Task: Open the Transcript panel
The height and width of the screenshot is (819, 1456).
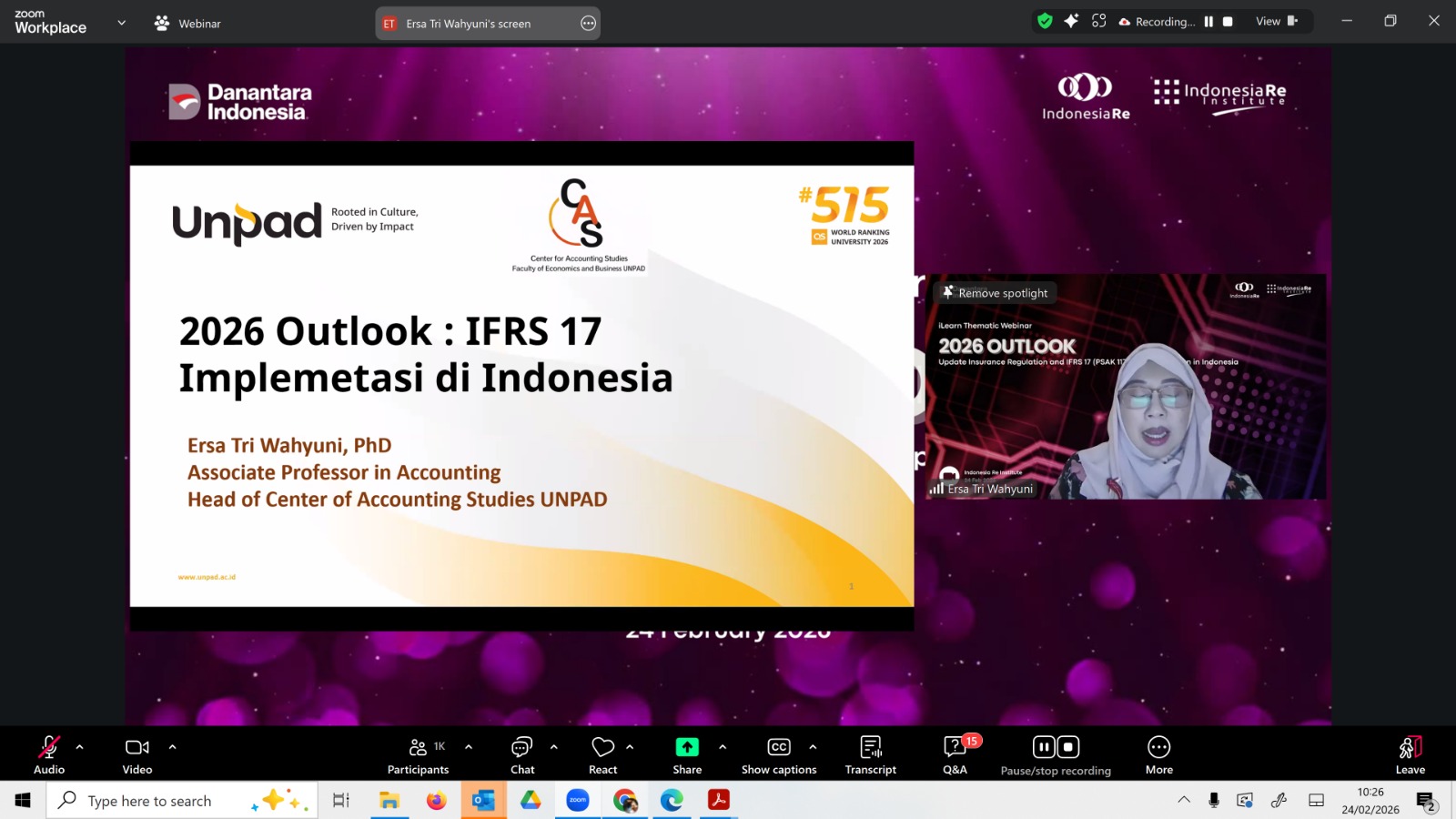Action: (x=870, y=754)
